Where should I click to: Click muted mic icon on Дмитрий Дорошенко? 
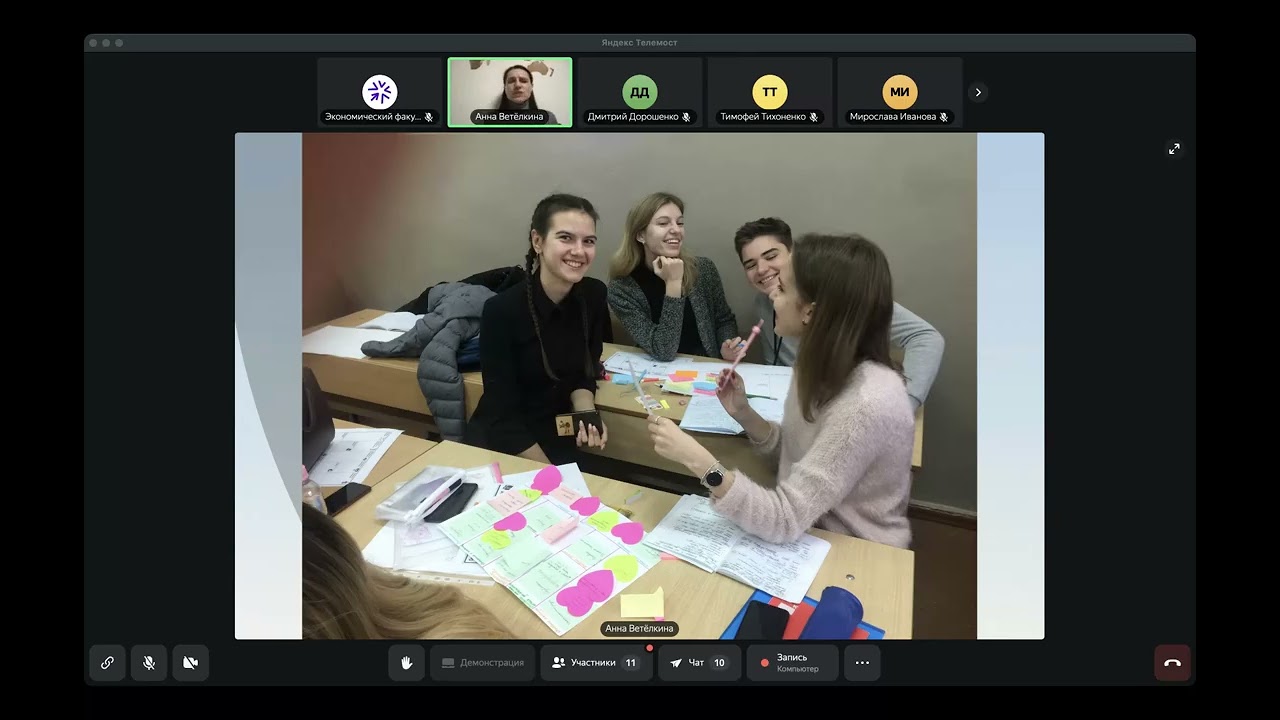(686, 117)
